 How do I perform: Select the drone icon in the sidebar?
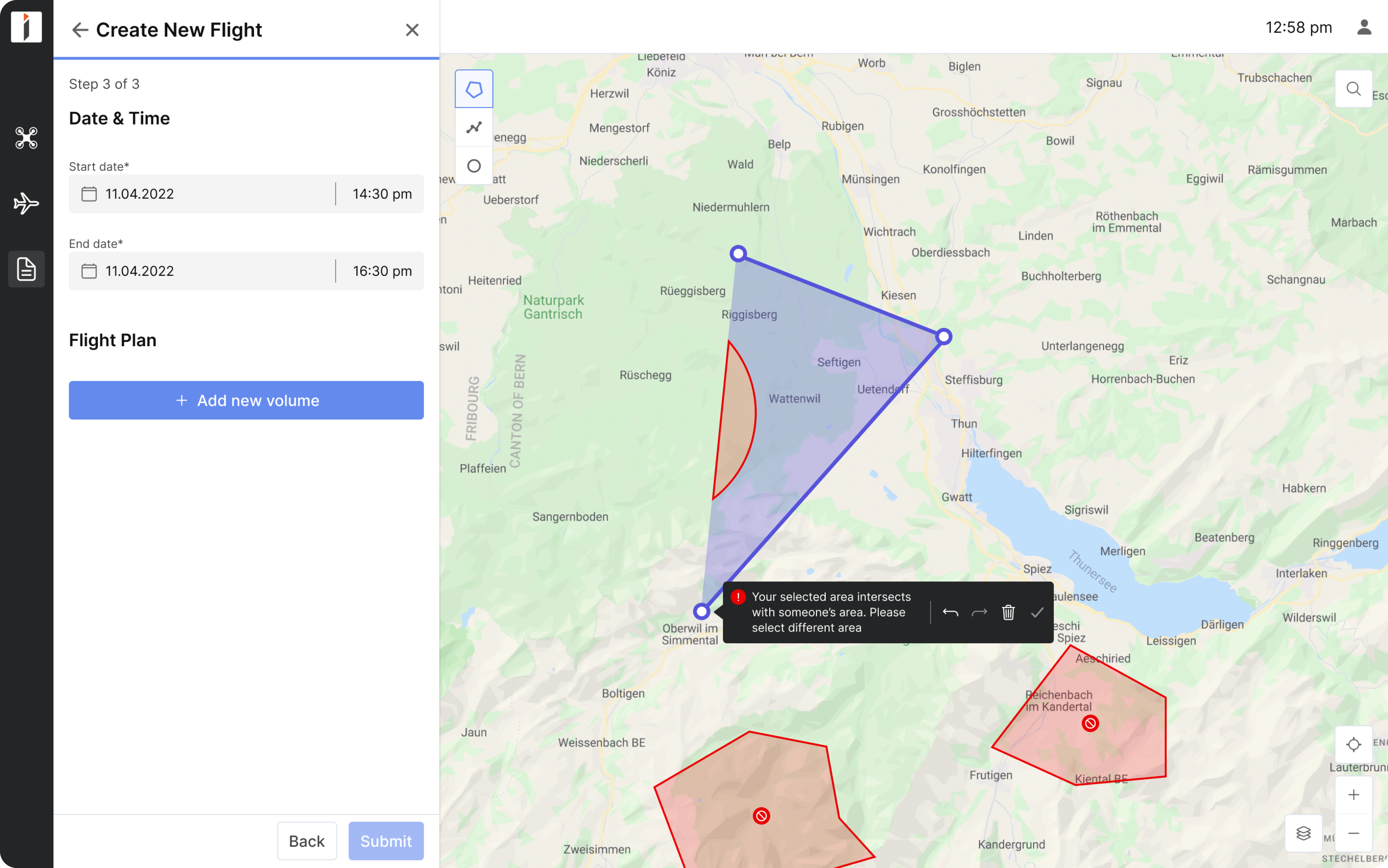point(26,138)
